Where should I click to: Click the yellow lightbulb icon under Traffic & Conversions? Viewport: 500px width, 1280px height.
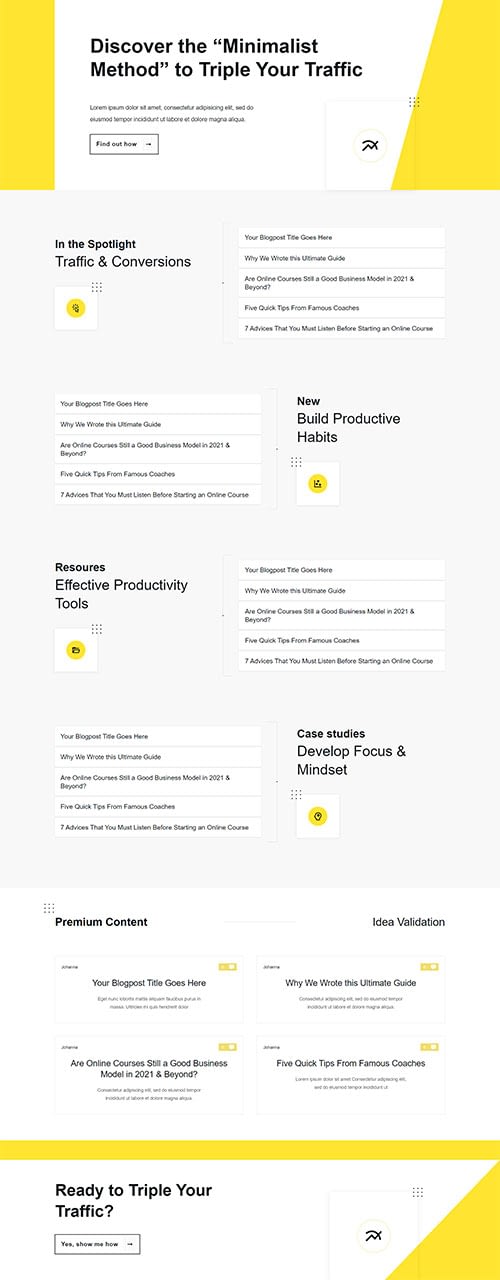(x=76, y=308)
